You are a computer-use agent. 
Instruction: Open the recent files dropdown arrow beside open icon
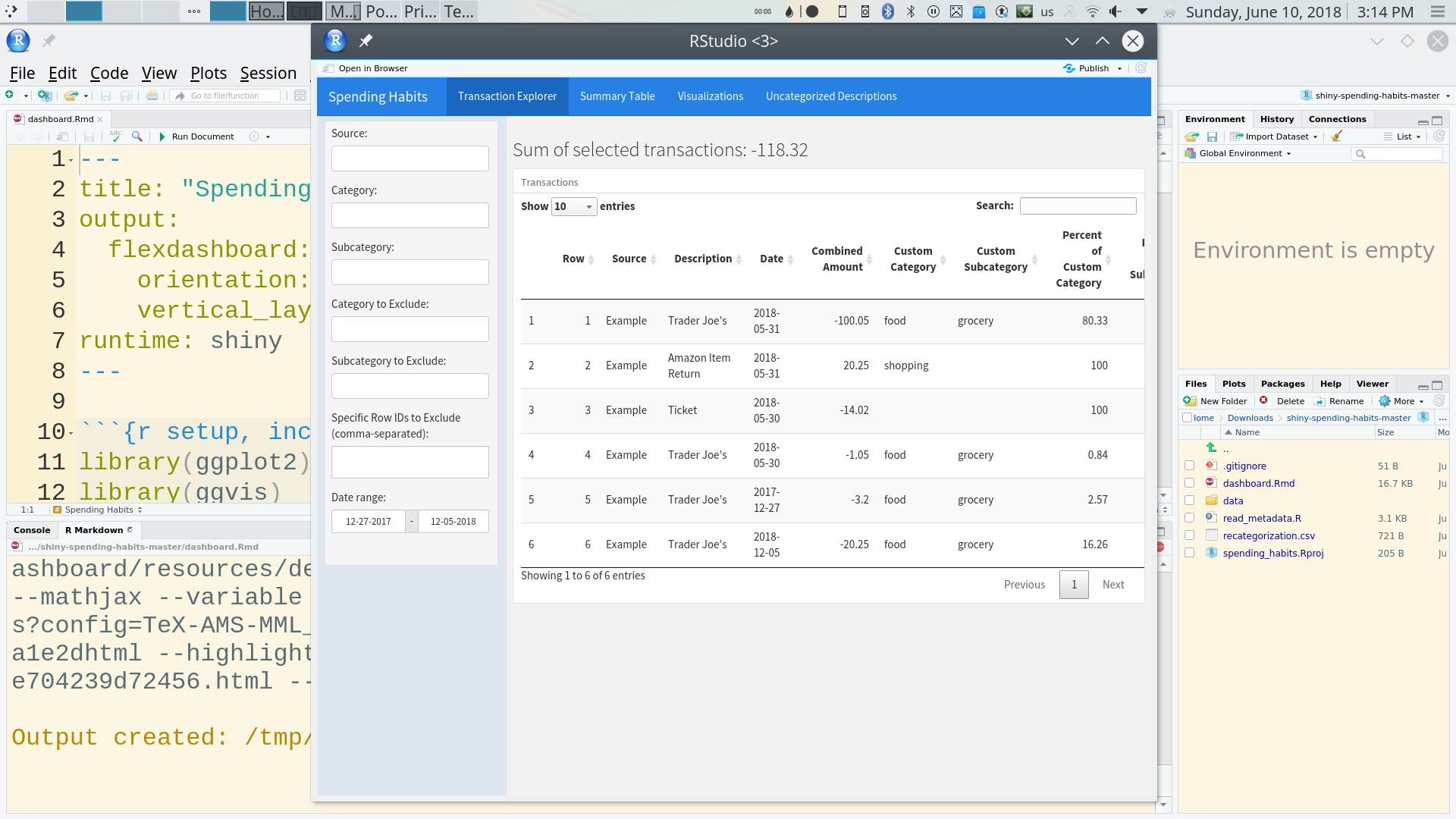tap(86, 96)
